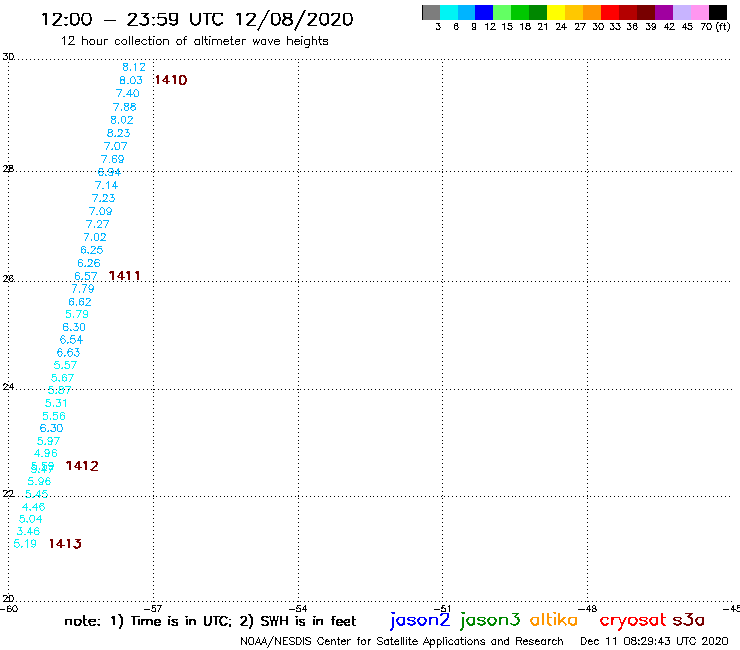Click the orange swatch in the color scale

592,12
